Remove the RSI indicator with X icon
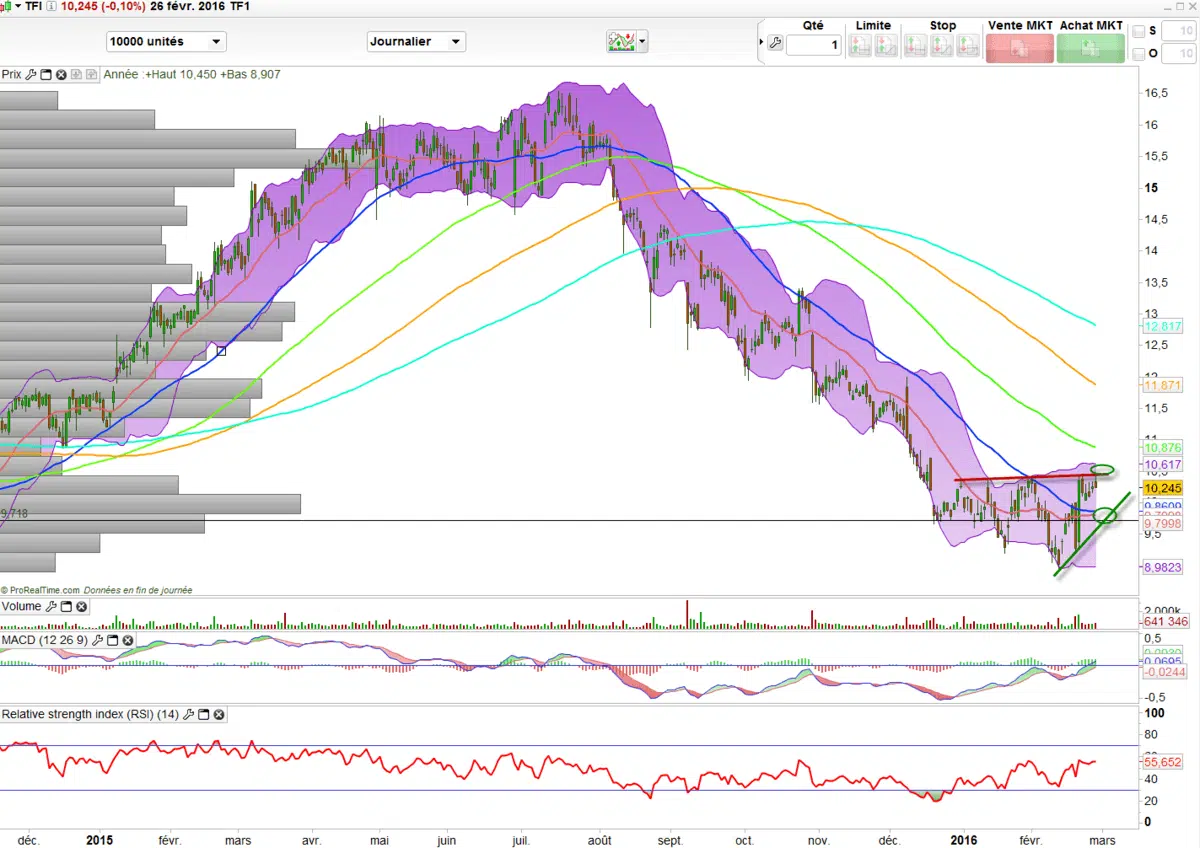1200x848 pixels. 218,714
